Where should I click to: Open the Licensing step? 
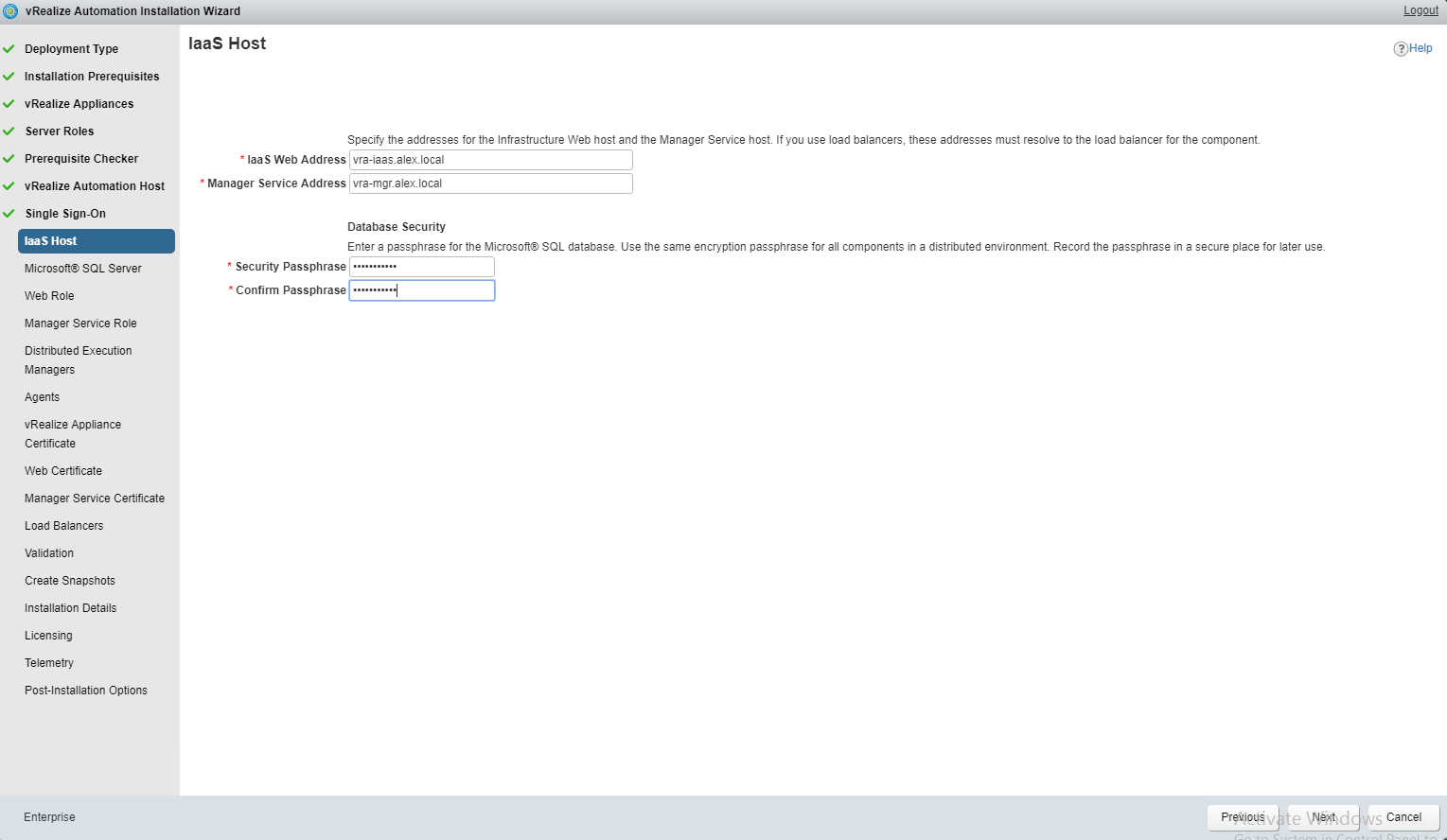(48, 636)
